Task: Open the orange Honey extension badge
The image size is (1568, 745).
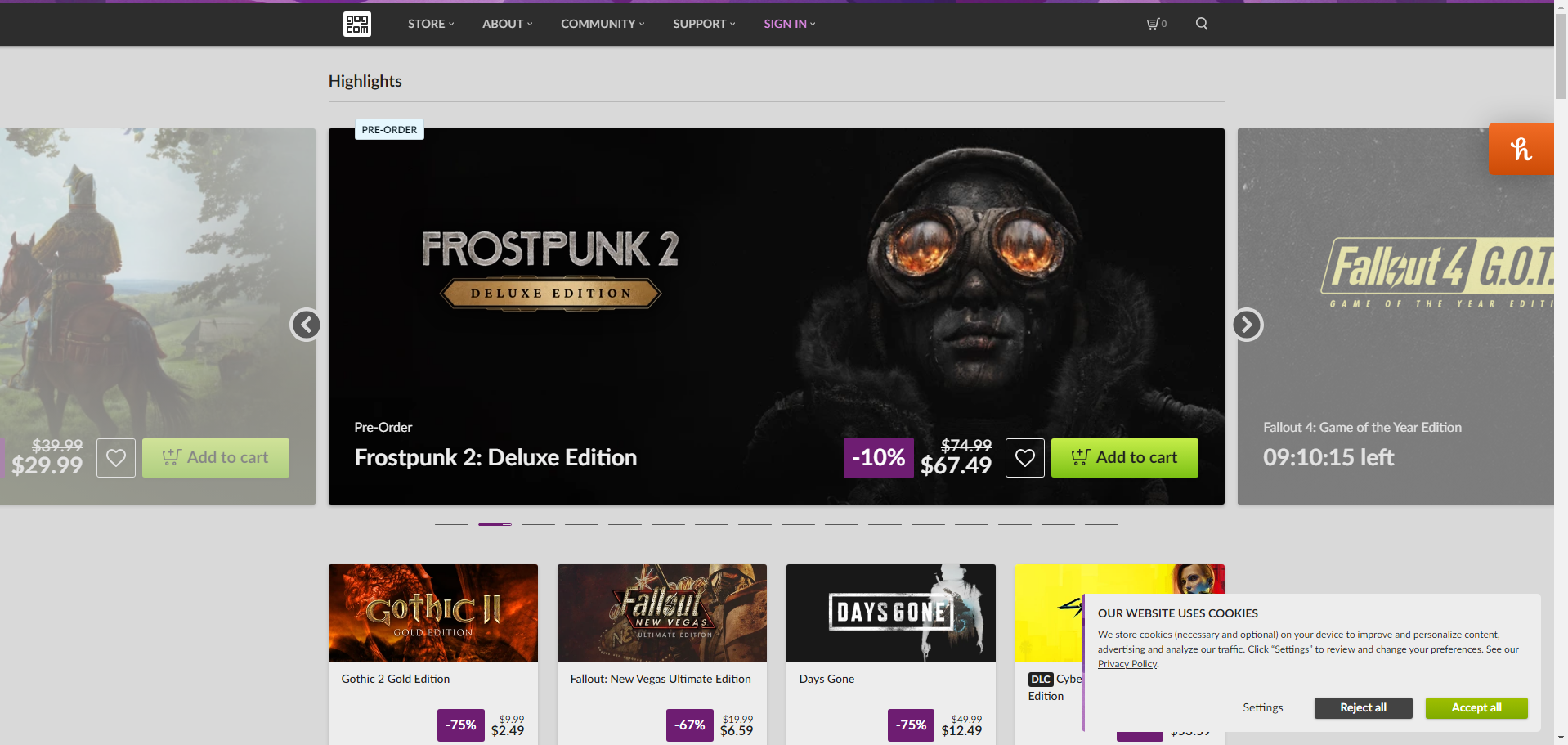Action: click(1521, 149)
